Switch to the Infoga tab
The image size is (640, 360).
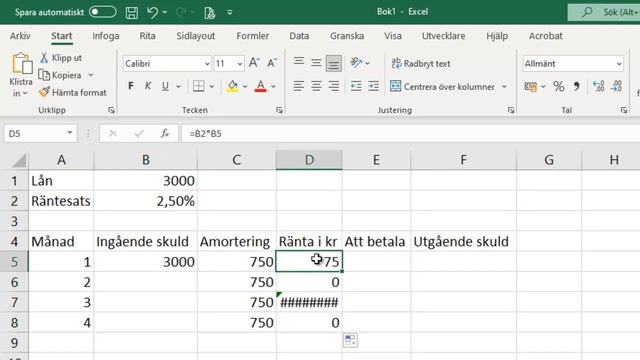[106, 36]
